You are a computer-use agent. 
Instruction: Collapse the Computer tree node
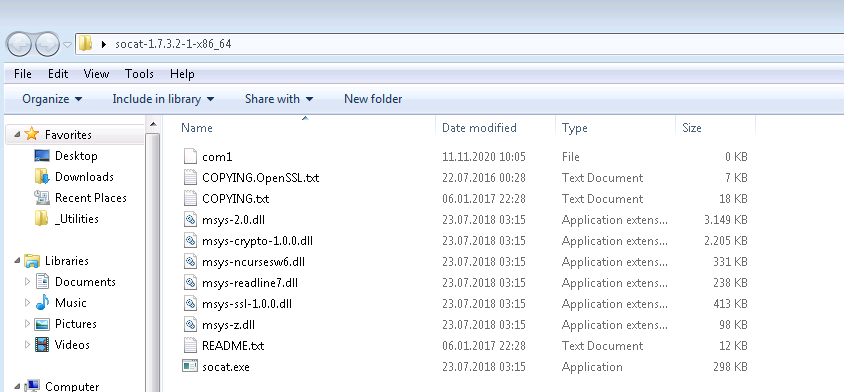coord(17,387)
